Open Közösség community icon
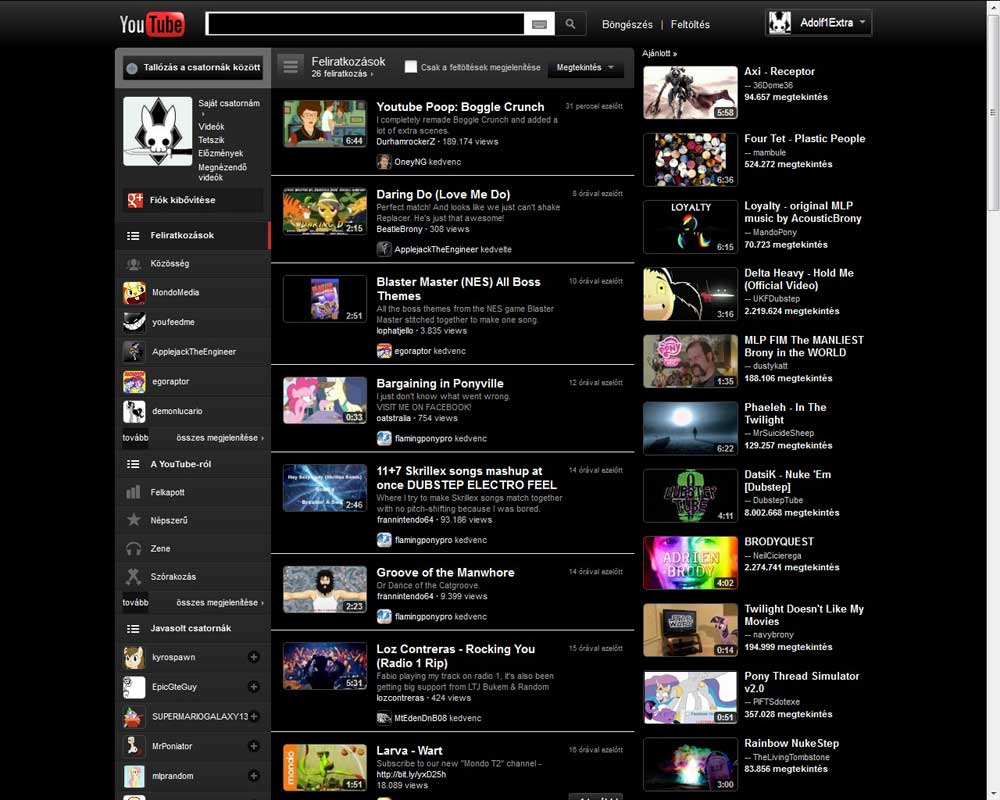Screen dimensions: 1000x800 click(x=133, y=263)
